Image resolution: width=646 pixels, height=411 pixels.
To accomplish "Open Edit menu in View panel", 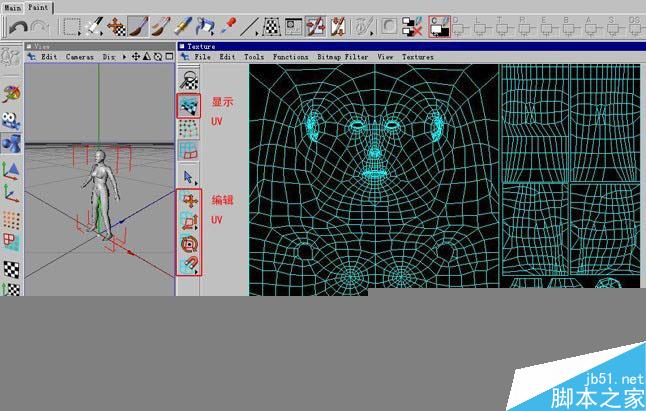I will click(49, 57).
